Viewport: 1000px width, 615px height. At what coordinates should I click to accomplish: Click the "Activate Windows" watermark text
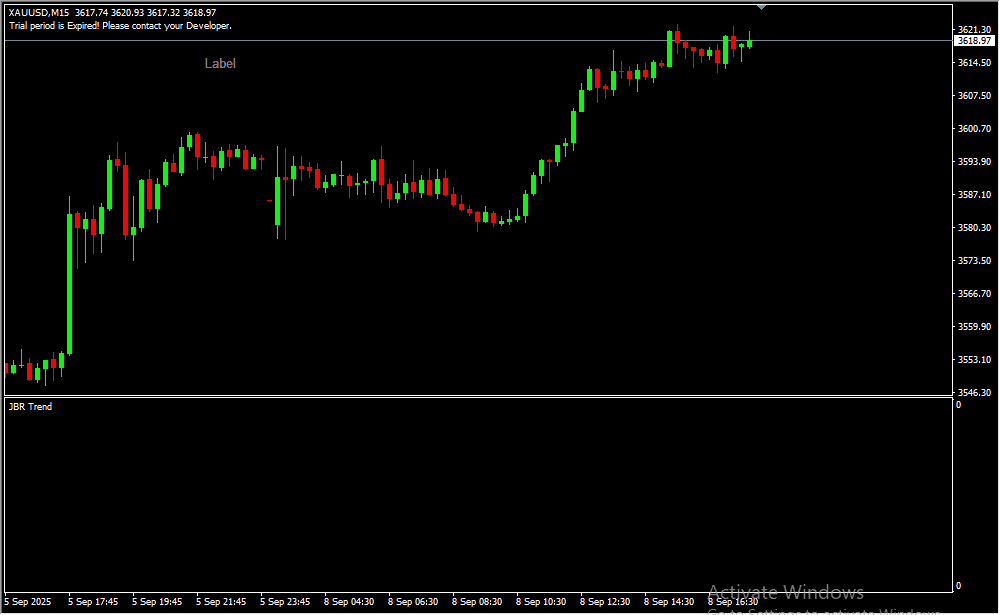785,592
